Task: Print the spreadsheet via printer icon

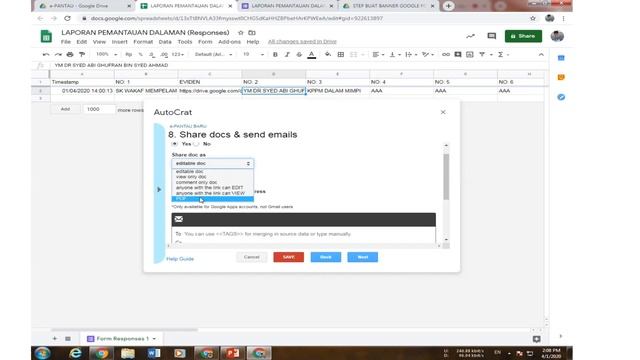Action: [70, 54]
